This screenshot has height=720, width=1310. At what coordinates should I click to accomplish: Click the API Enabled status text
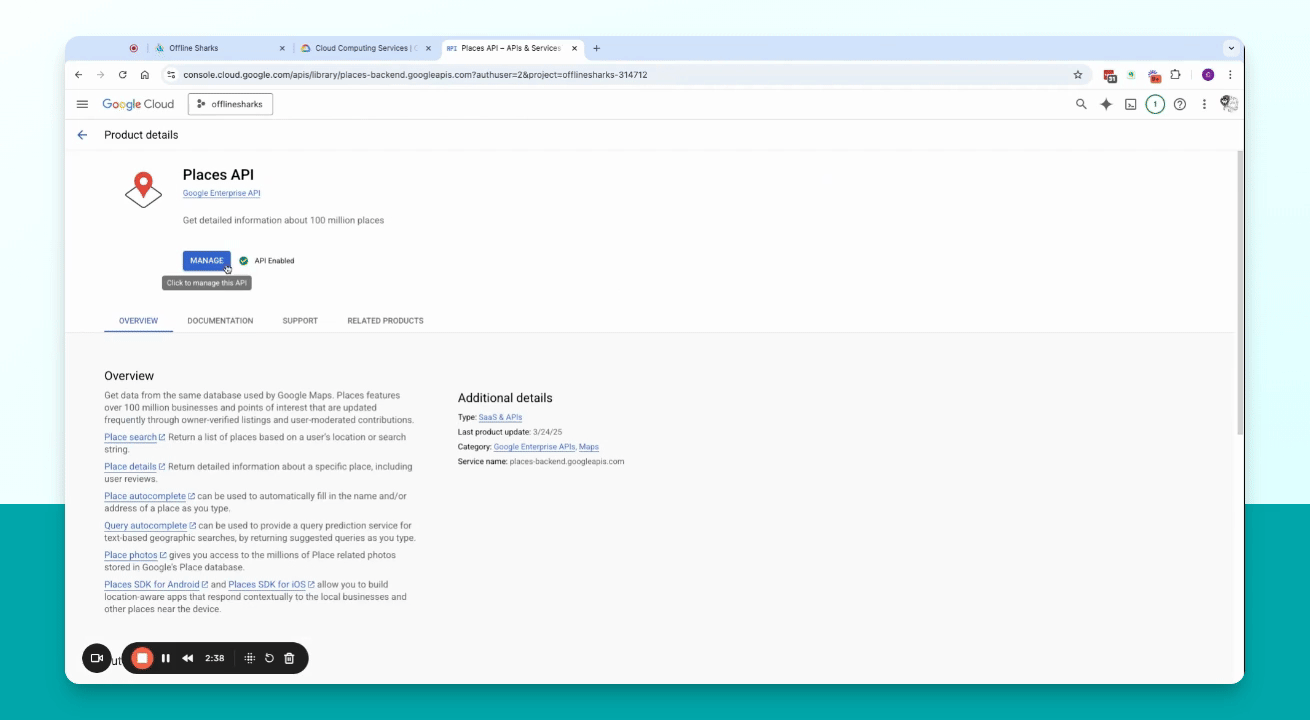pyautogui.click(x=274, y=261)
